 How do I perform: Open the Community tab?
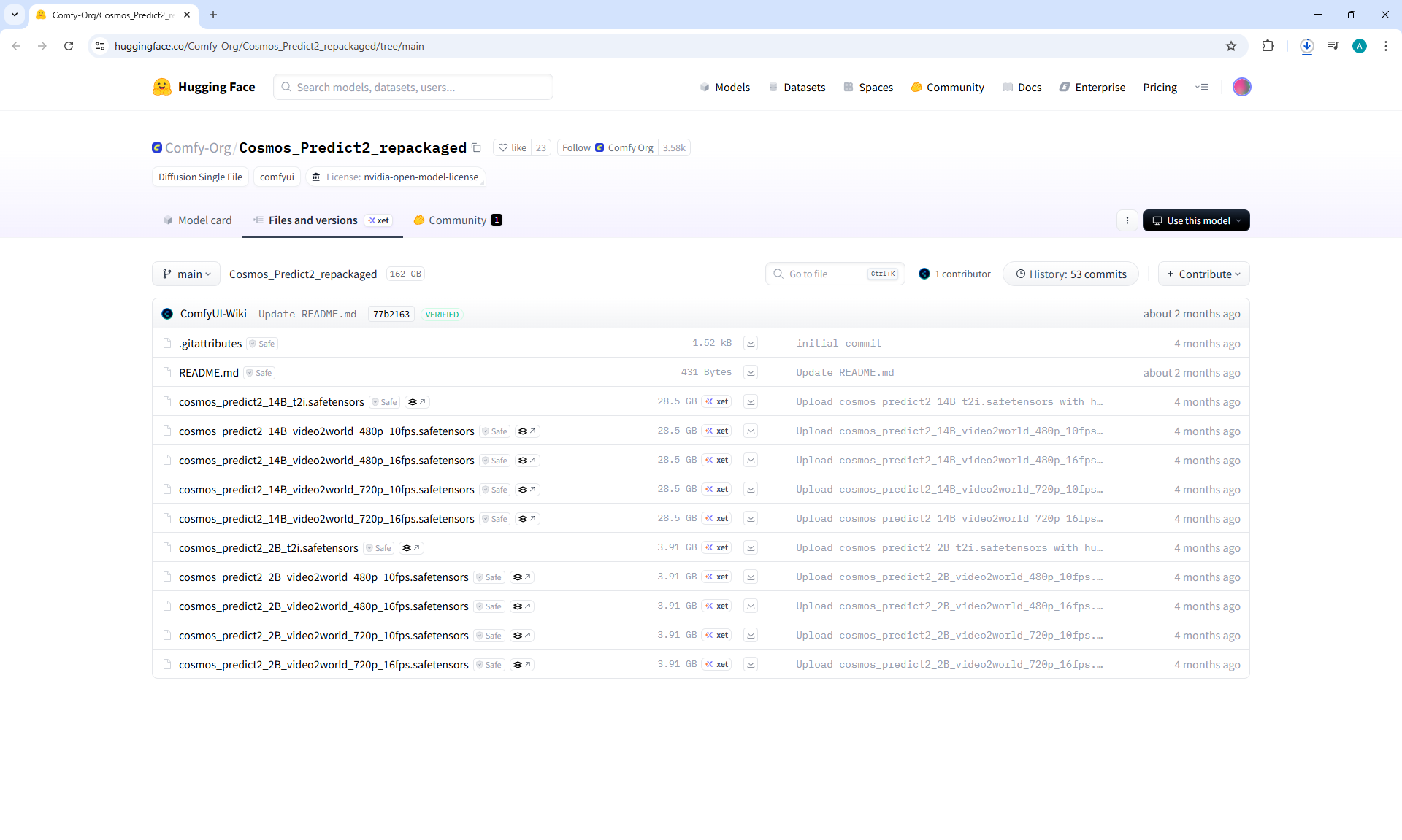(457, 220)
